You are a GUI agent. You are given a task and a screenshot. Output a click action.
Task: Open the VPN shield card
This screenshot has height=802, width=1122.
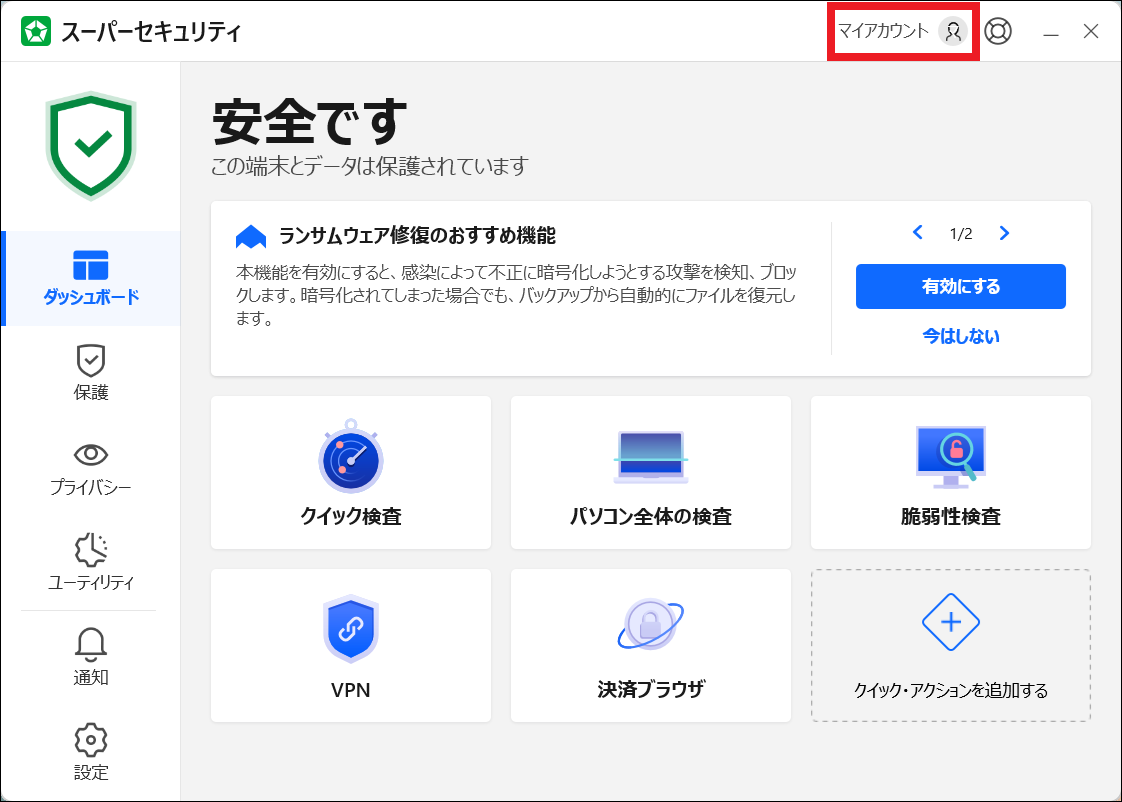point(351,645)
